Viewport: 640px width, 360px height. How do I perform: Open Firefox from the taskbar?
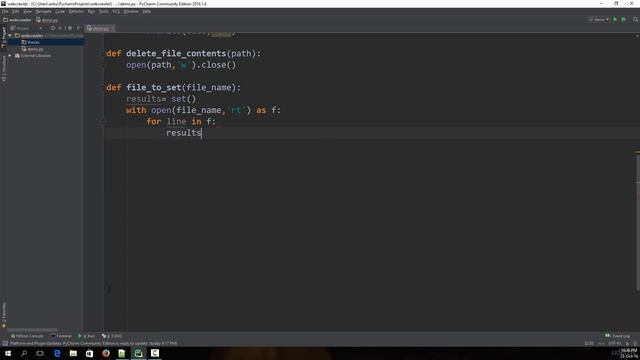pos(106,353)
